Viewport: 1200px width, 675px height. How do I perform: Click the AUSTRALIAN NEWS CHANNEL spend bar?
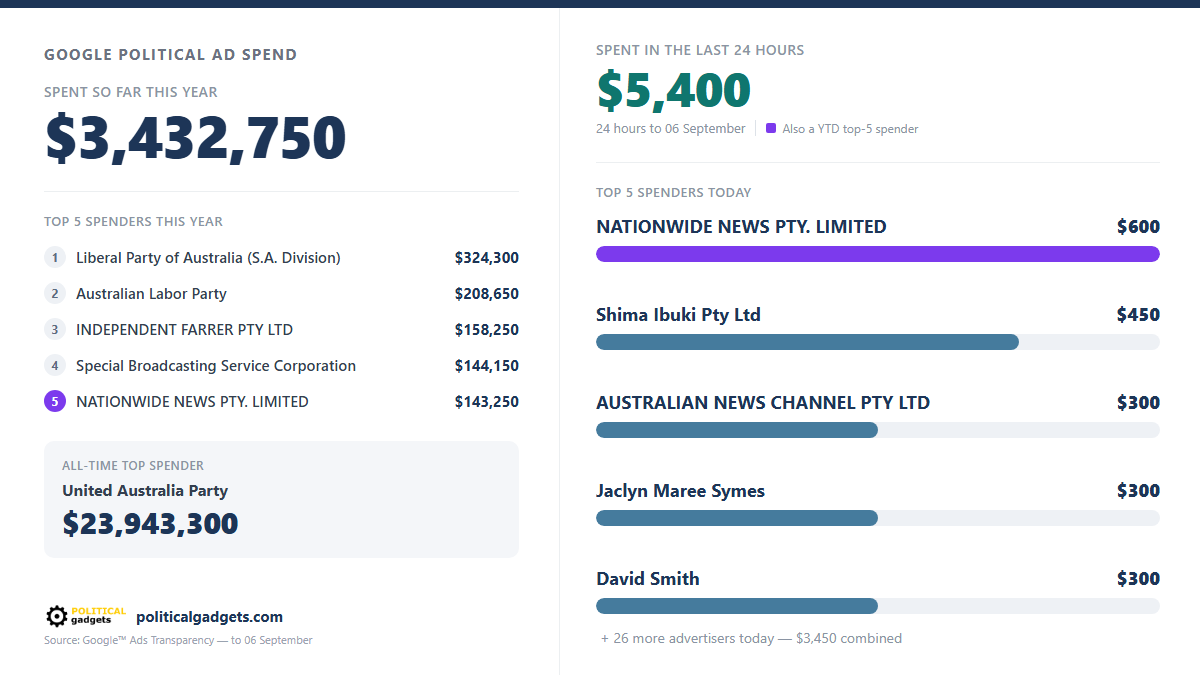(x=737, y=430)
